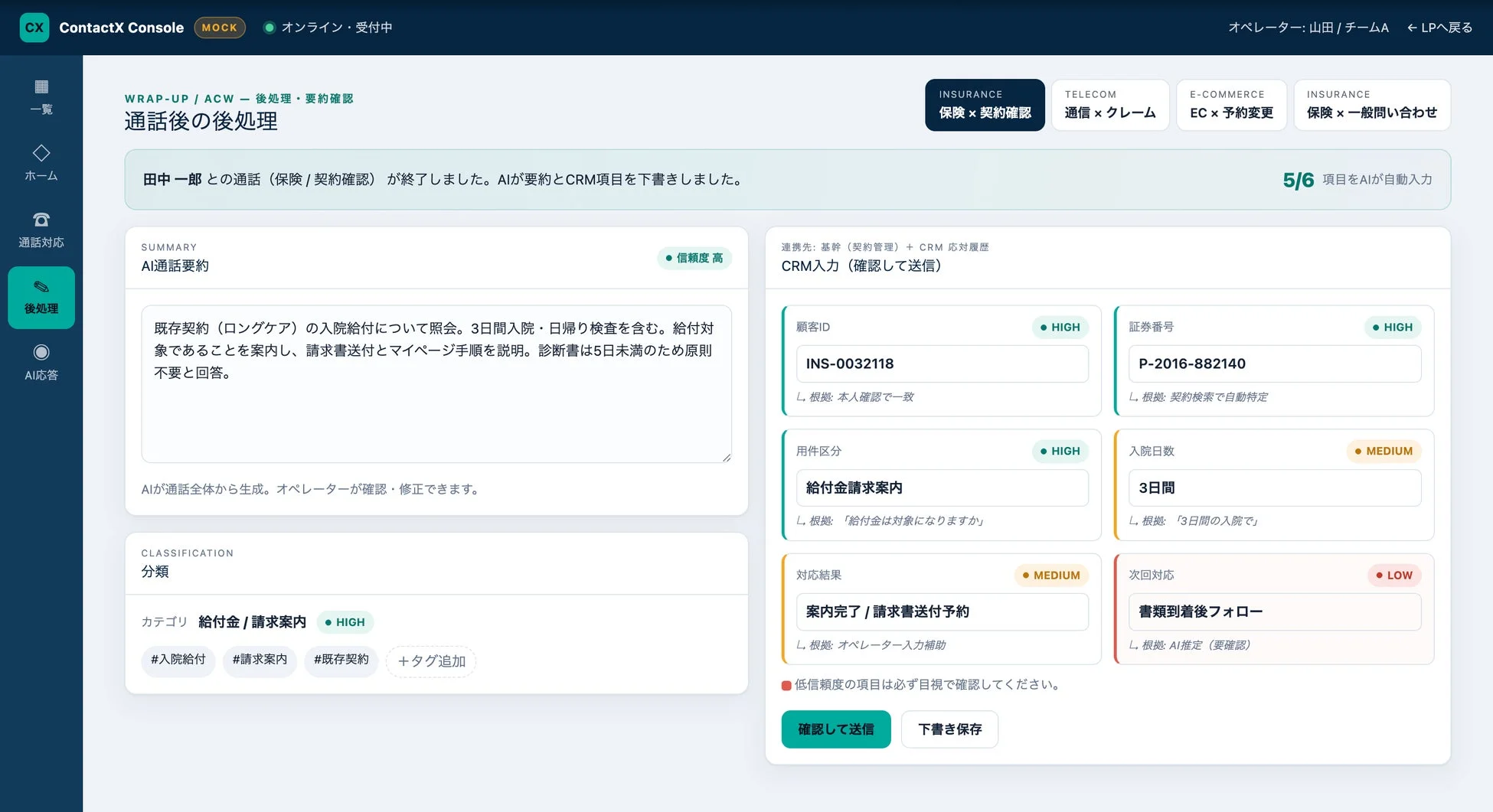Click the HIGH badge on 顧客ID

click(x=1060, y=327)
